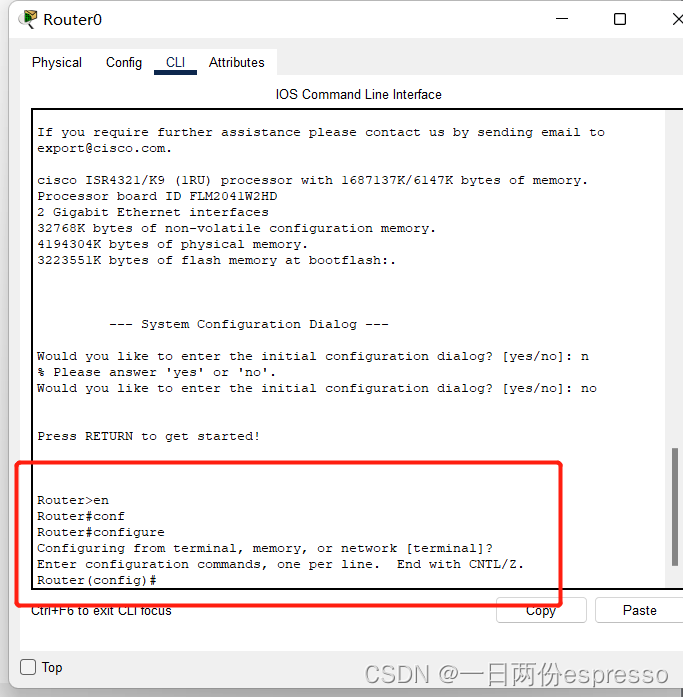Enable the Top checkbox
Image resolution: width=683 pixels, height=697 pixels.
click(x=28, y=667)
